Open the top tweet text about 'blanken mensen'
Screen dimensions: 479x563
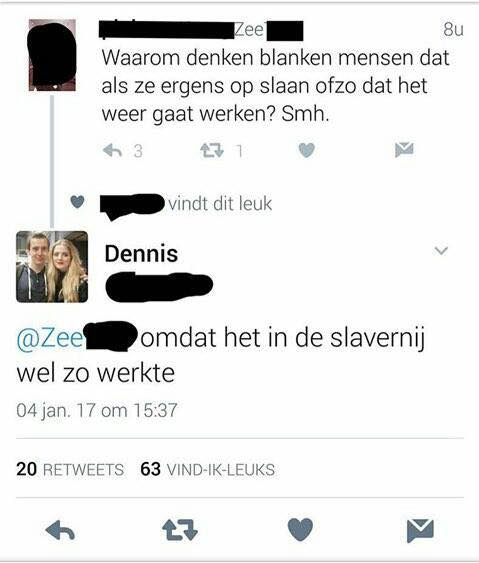[275, 86]
